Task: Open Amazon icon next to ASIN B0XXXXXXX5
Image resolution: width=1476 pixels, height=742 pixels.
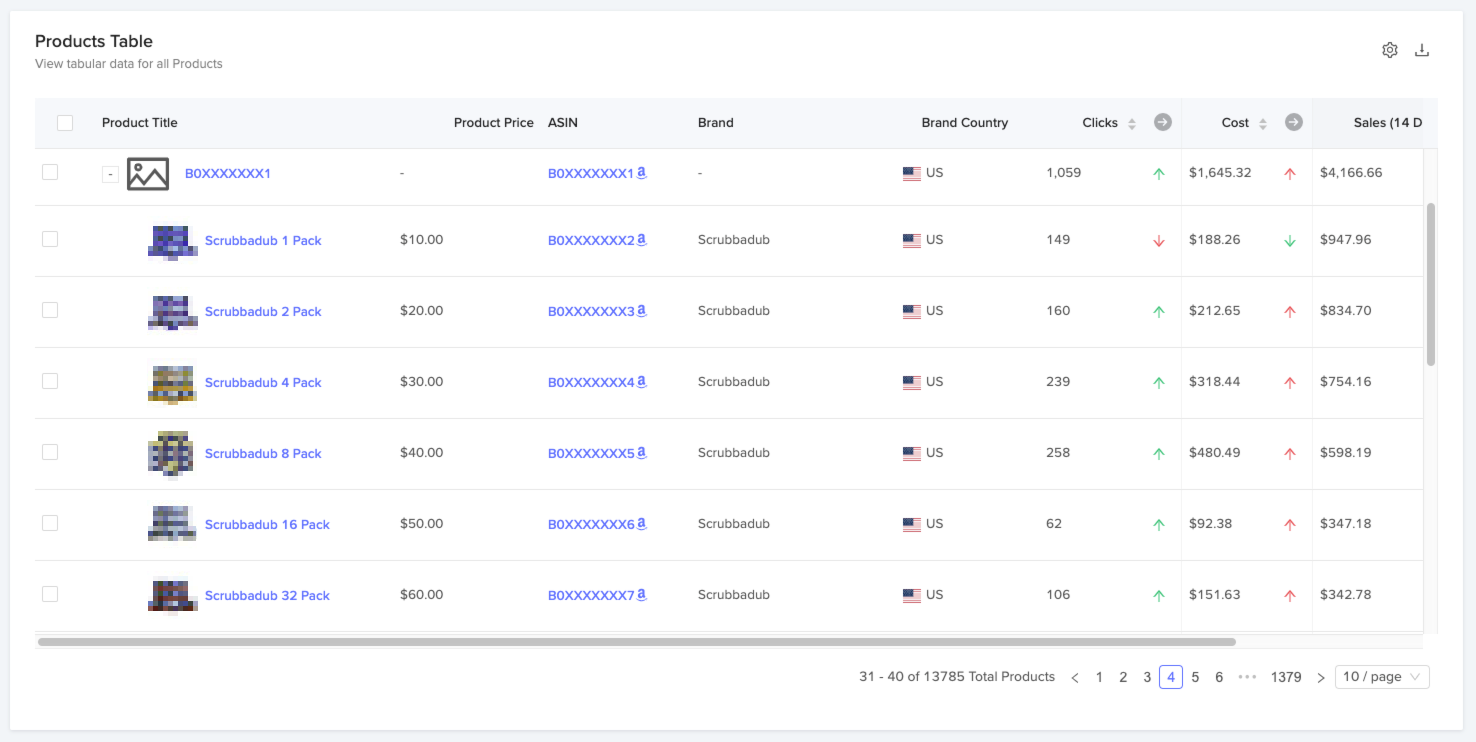Action: pyautogui.click(x=642, y=453)
